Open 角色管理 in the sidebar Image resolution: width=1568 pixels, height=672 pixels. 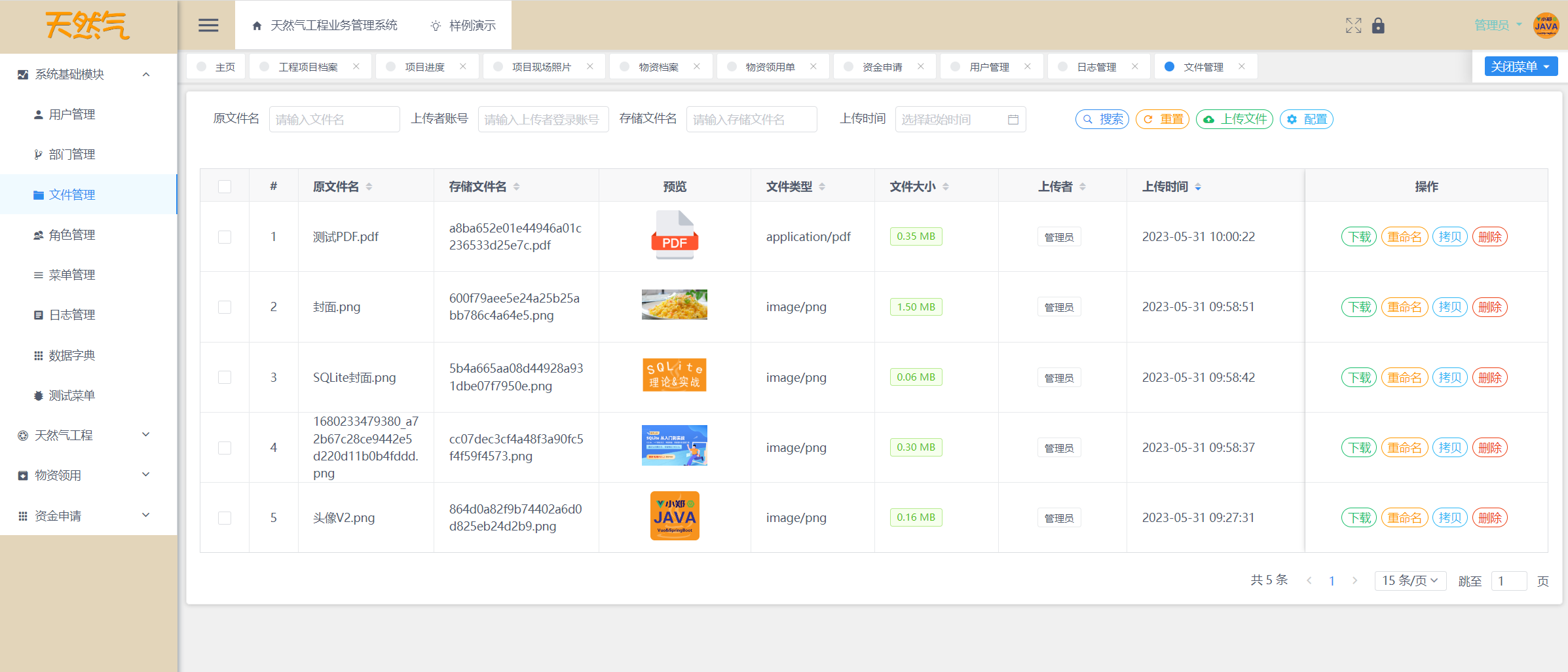[x=72, y=234]
